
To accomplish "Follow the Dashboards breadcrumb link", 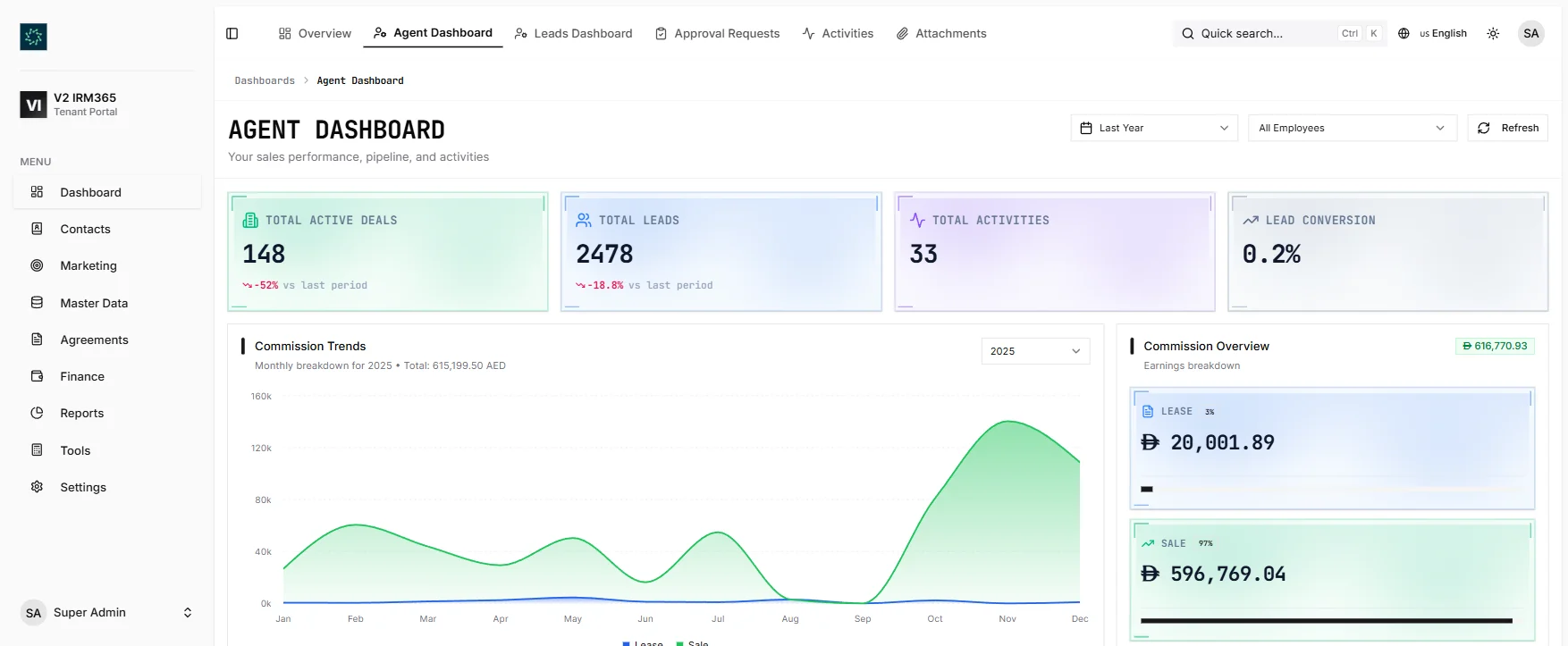I will point(265,80).
